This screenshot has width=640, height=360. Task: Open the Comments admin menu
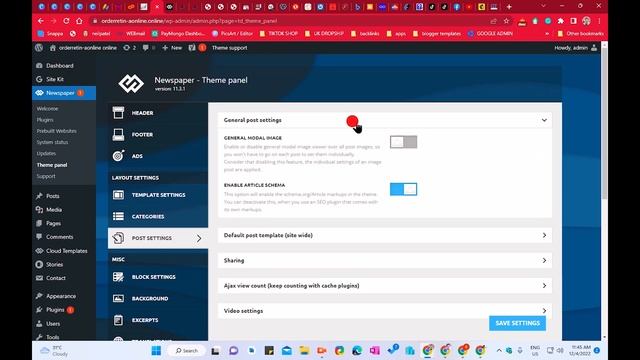pos(60,237)
